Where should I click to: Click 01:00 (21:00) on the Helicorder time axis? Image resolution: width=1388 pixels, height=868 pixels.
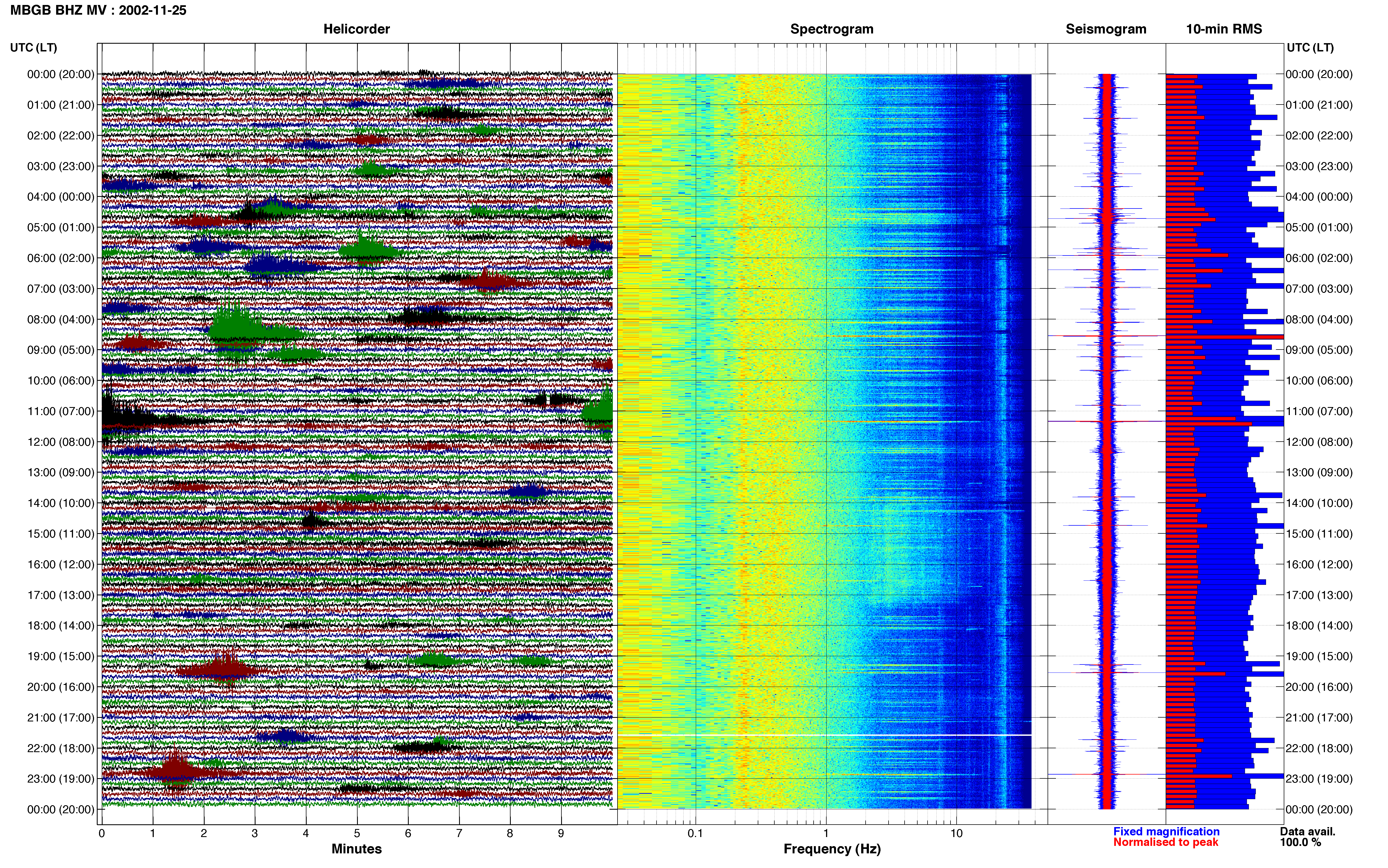tap(61, 105)
